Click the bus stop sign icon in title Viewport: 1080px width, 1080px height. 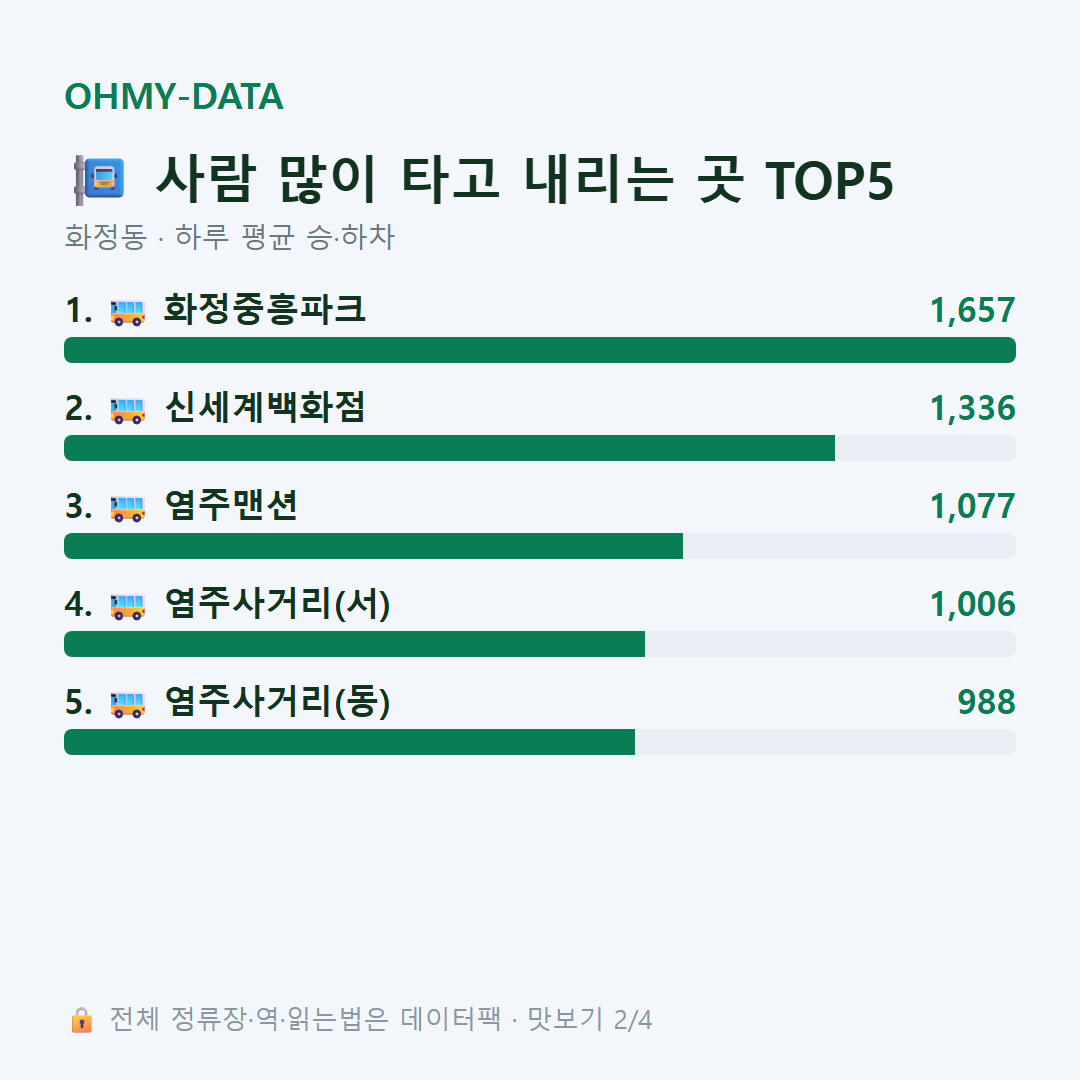point(99,180)
